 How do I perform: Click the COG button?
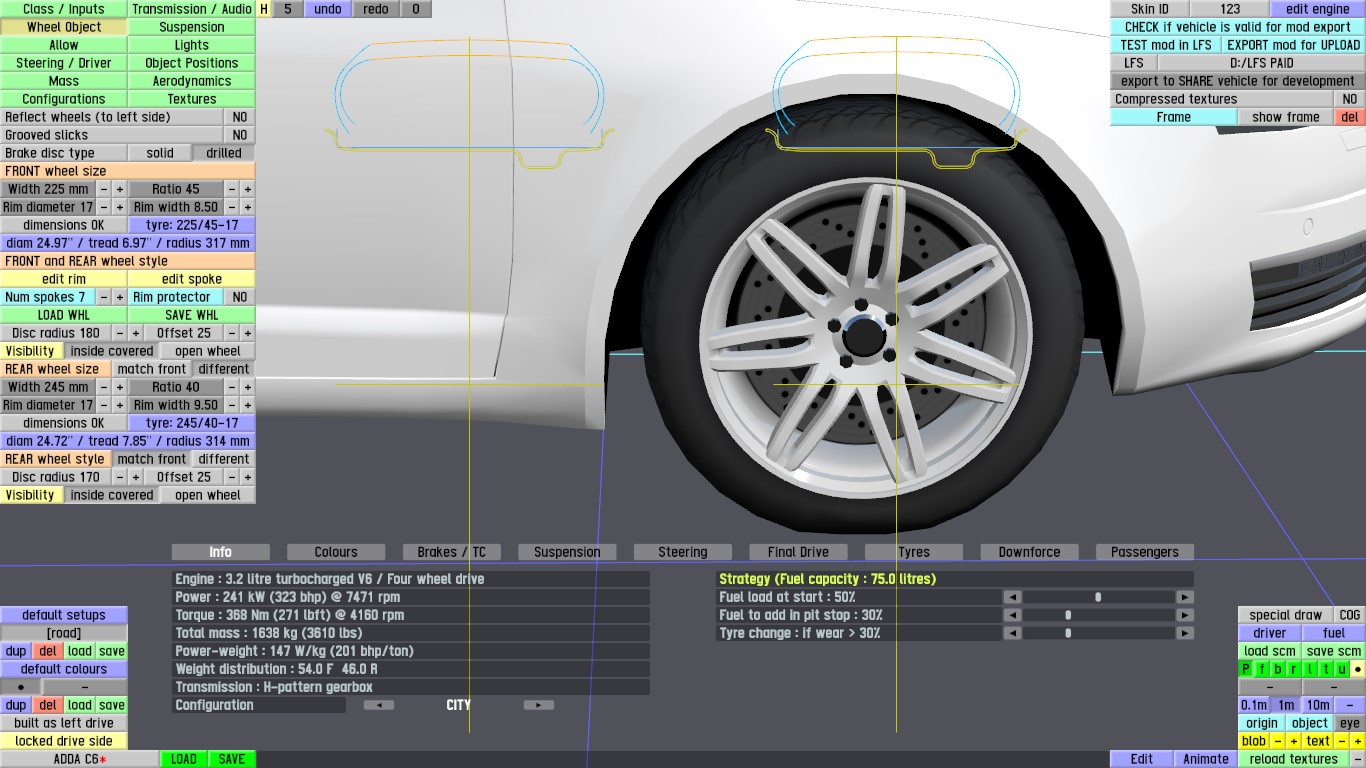(1349, 615)
